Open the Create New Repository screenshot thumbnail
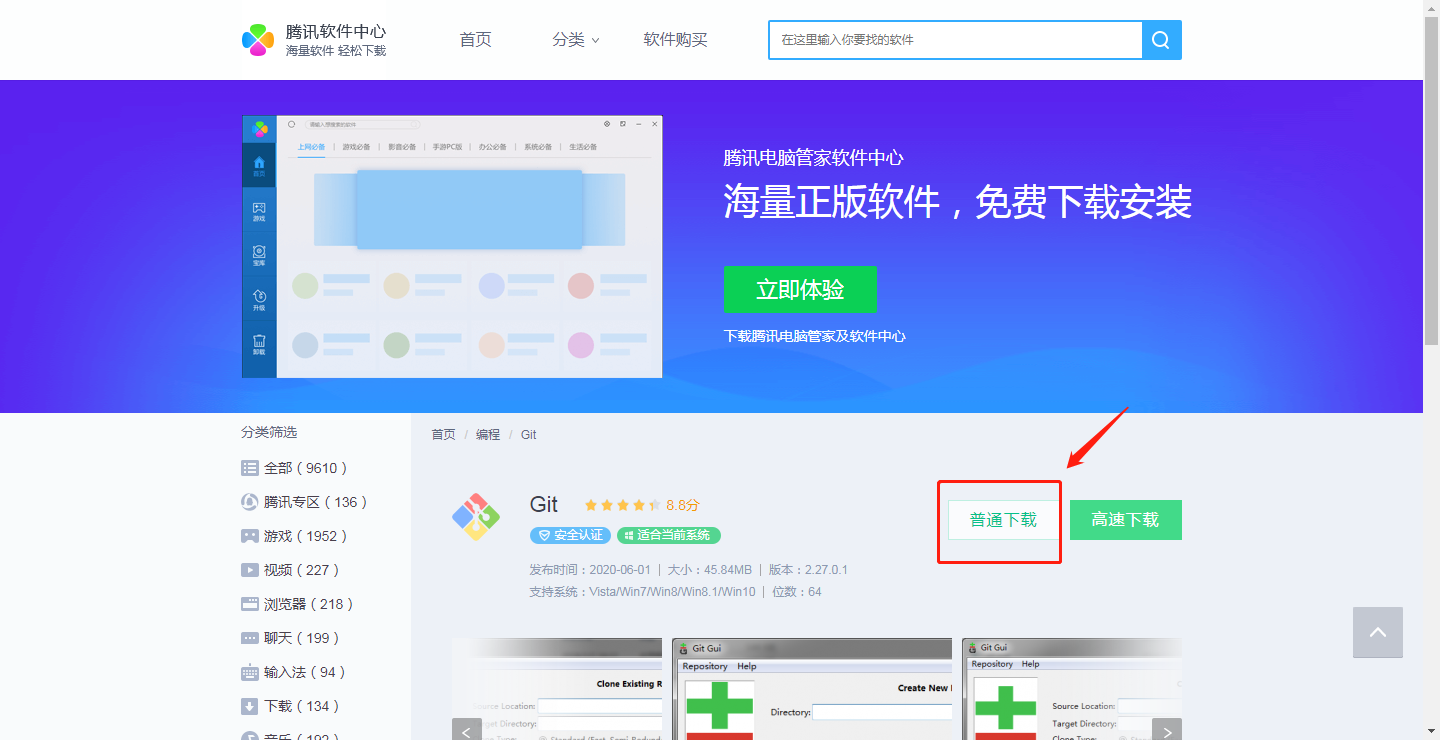 (x=812, y=689)
